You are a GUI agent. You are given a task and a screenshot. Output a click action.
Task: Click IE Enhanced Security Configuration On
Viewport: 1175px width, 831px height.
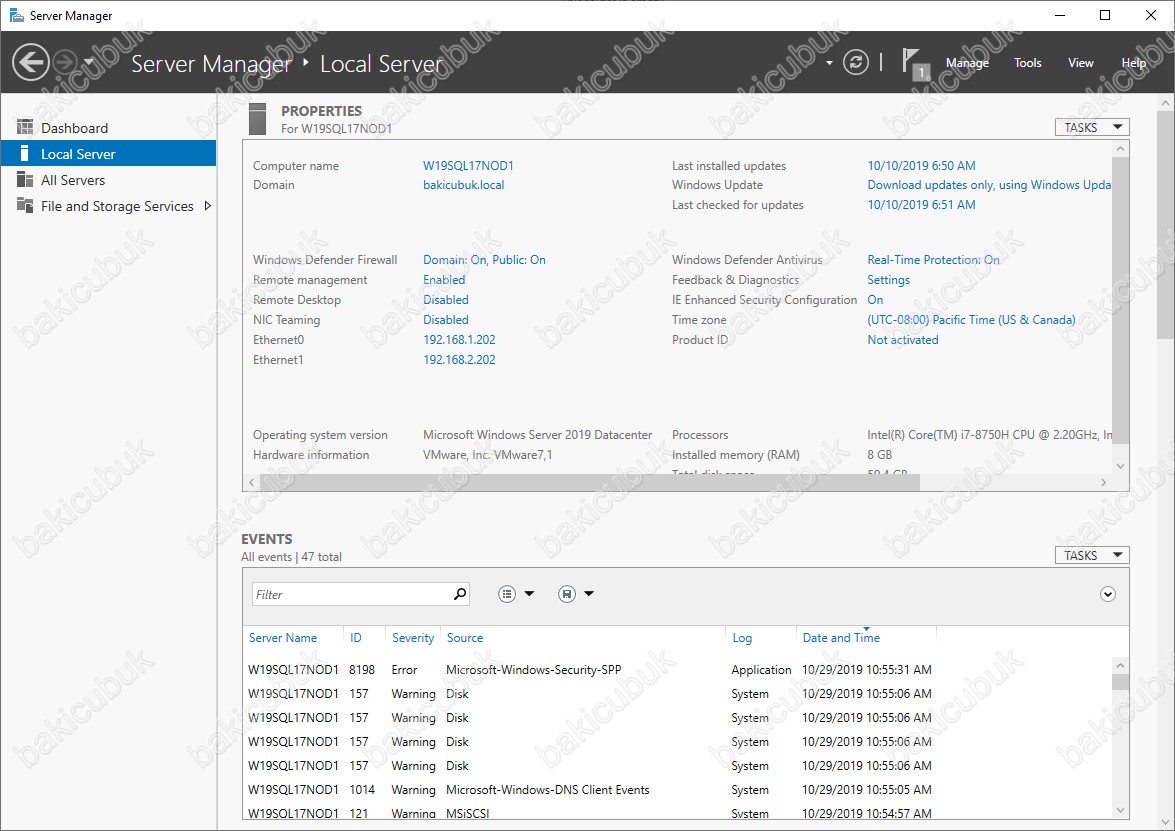point(875,300)
